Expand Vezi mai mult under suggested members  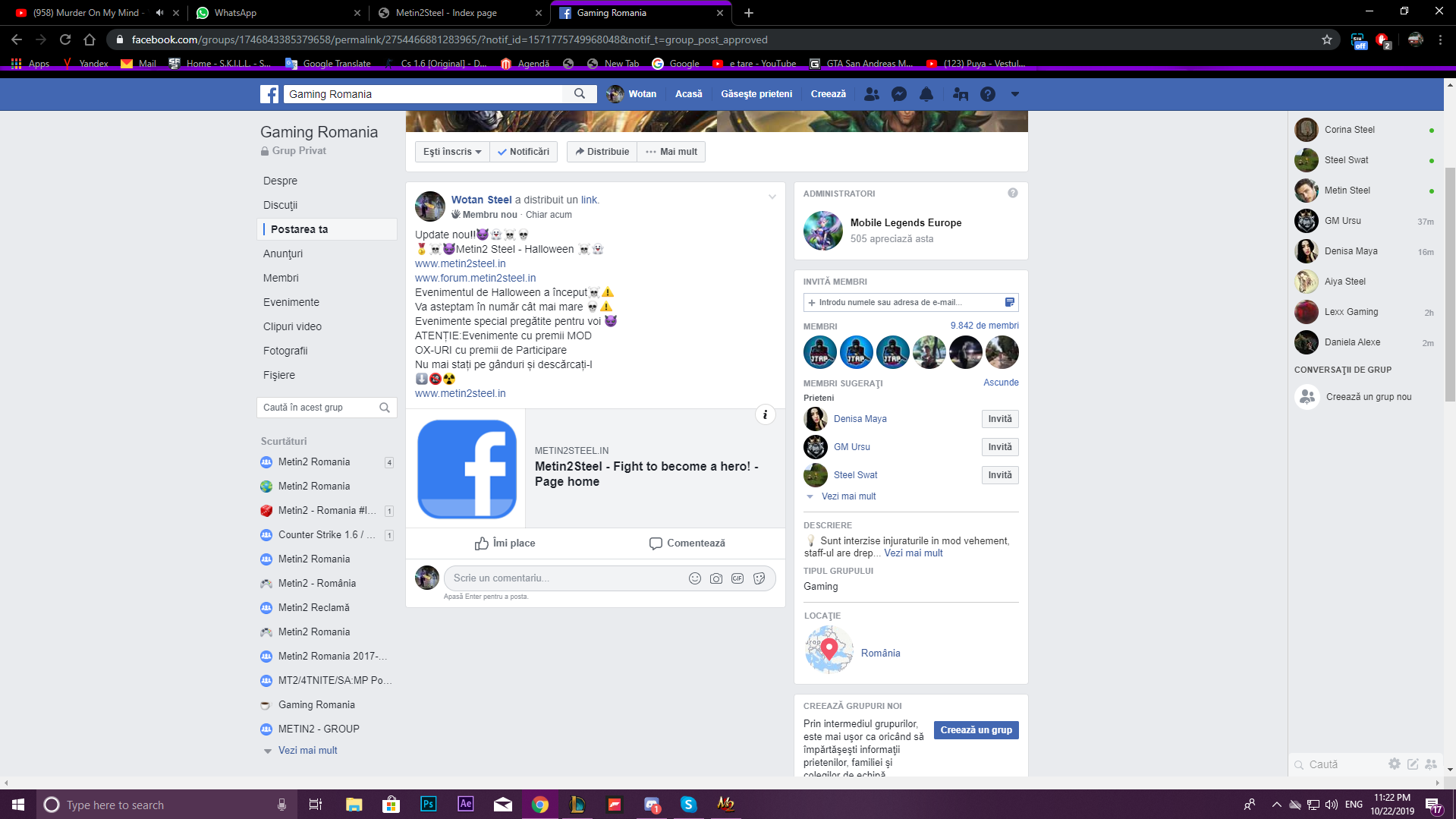pos(848,496)
